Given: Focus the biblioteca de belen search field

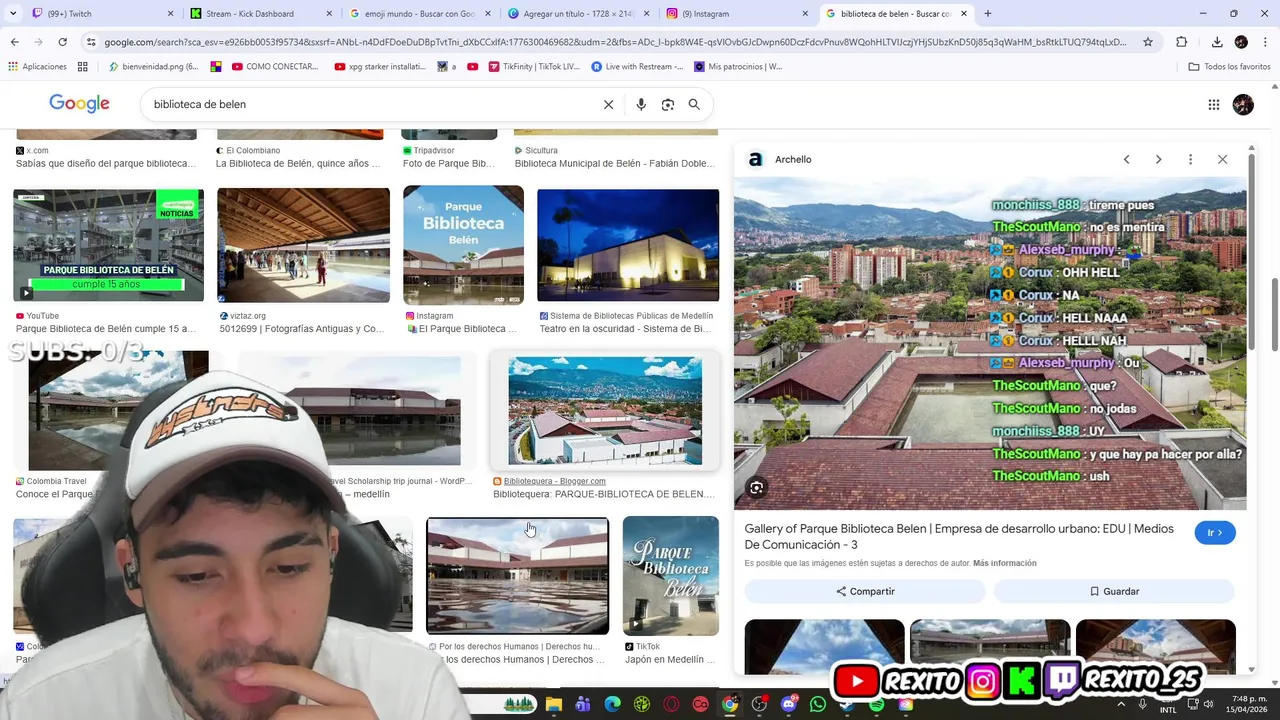Looking at the screenshot, I should [370, 104].
